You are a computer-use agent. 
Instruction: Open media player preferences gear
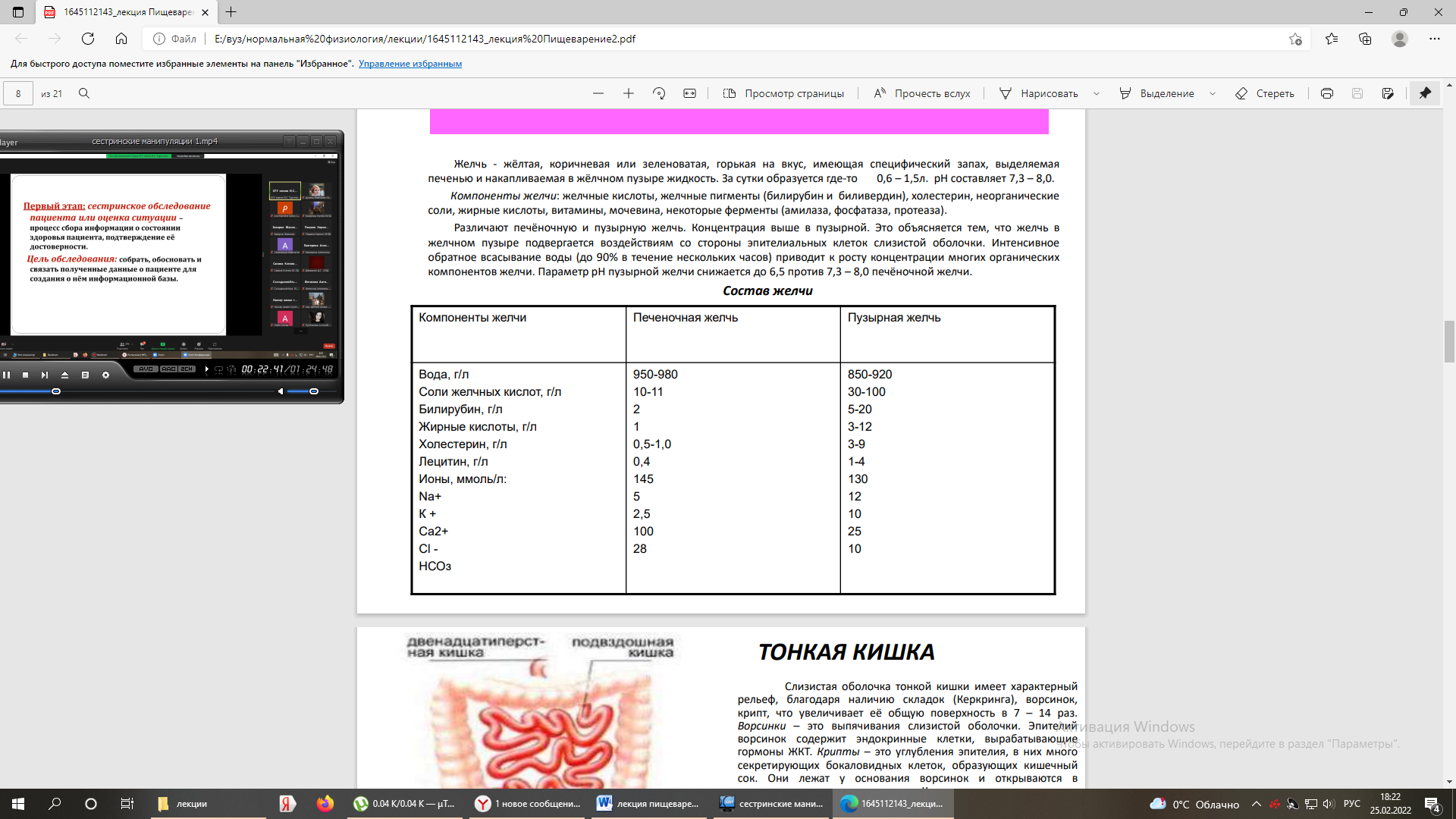[105, 375]
